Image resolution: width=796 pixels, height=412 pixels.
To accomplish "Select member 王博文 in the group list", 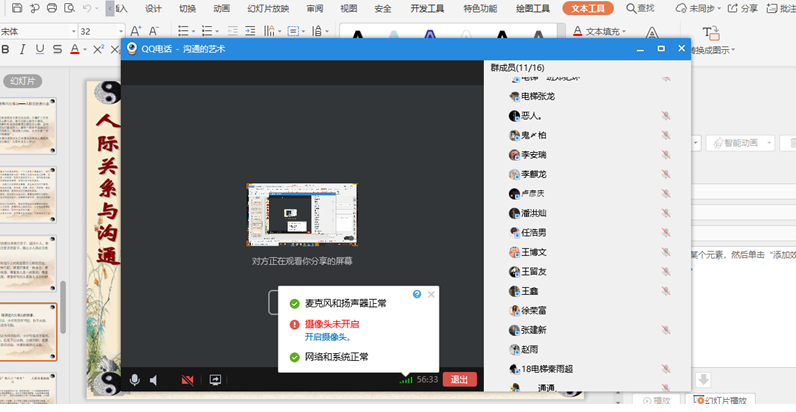I will [x=534, y=252].
